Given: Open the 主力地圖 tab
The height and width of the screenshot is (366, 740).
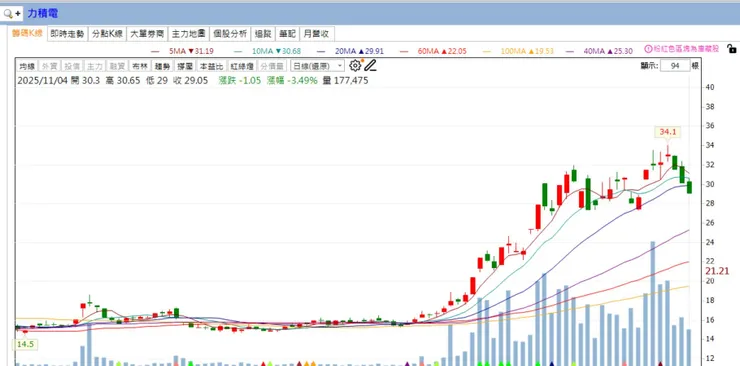Looking at the screenshot, I should [x=188, y=34].
